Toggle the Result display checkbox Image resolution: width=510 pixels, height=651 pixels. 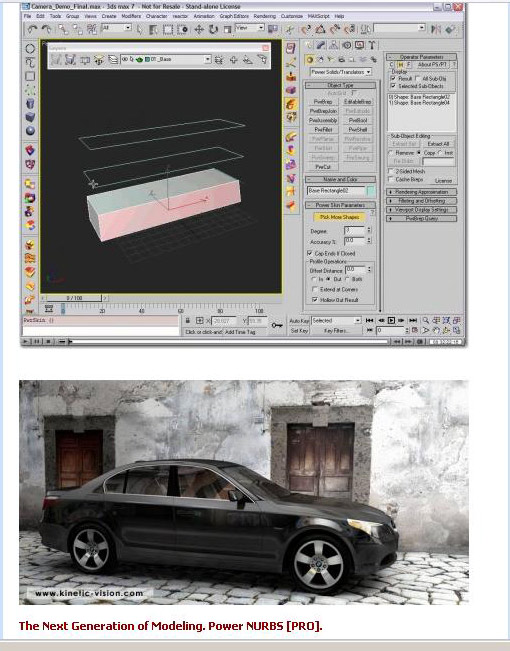[393, 78]
